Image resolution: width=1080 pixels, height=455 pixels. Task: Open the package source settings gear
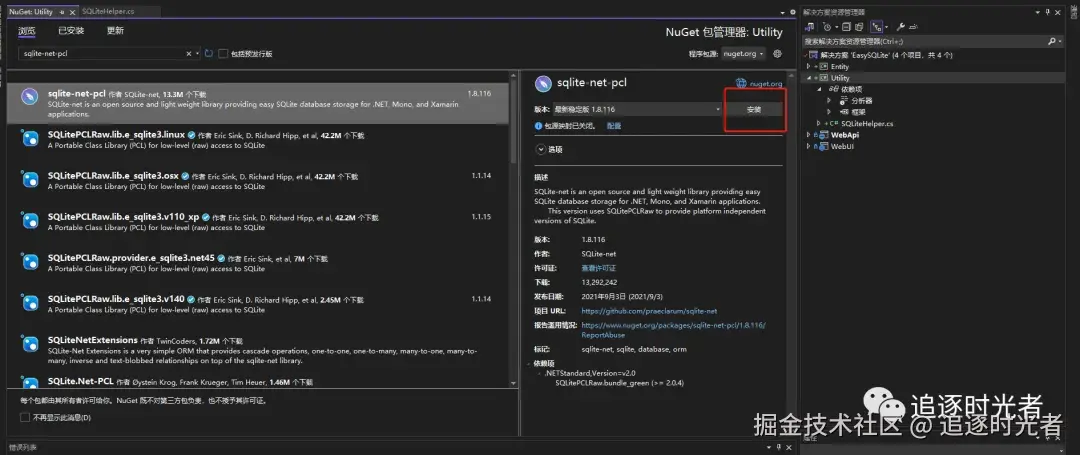click(778, 54)
